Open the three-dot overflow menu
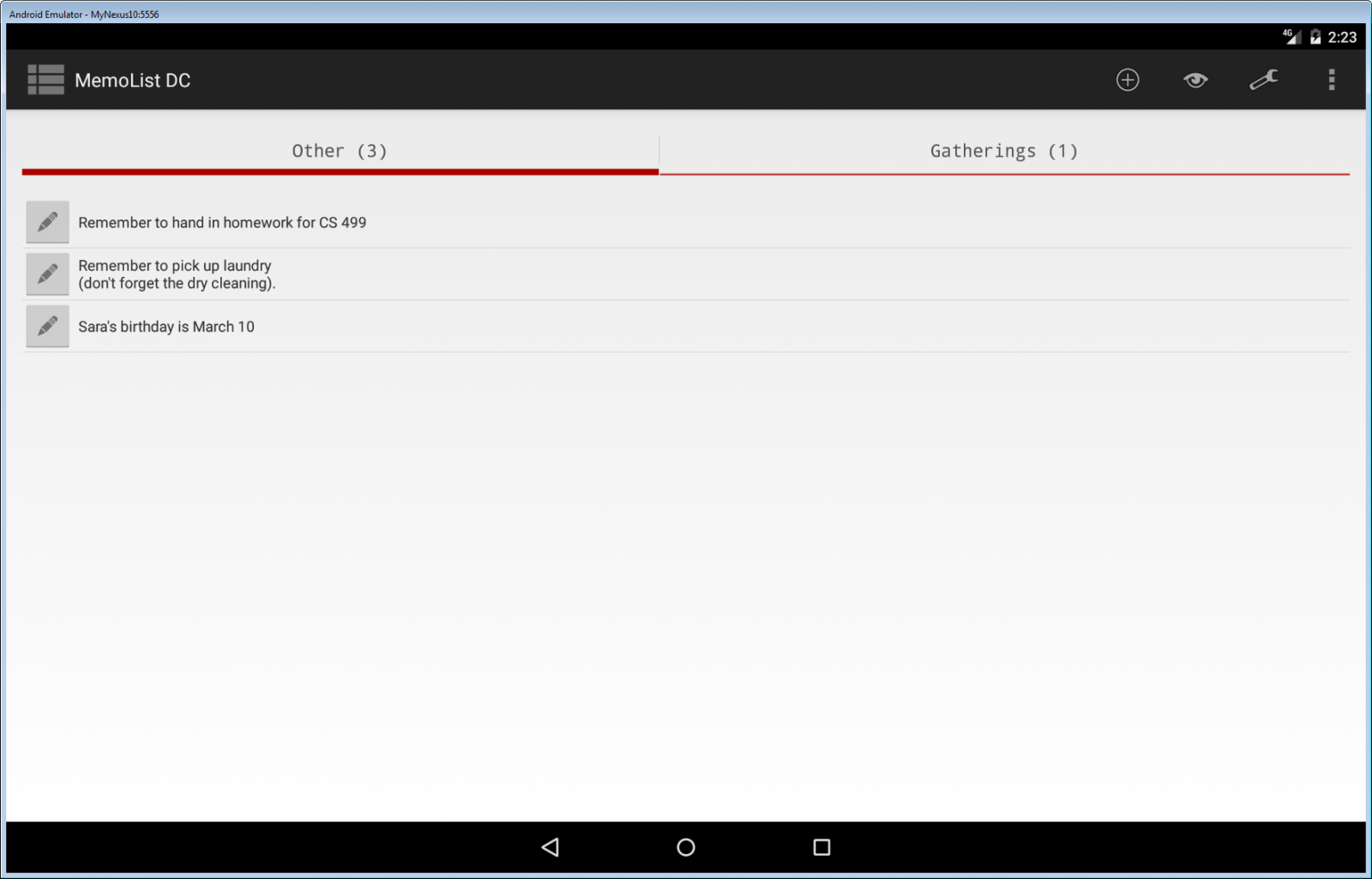Screen dimensions: 1372x879 (x=1331, y=80)
